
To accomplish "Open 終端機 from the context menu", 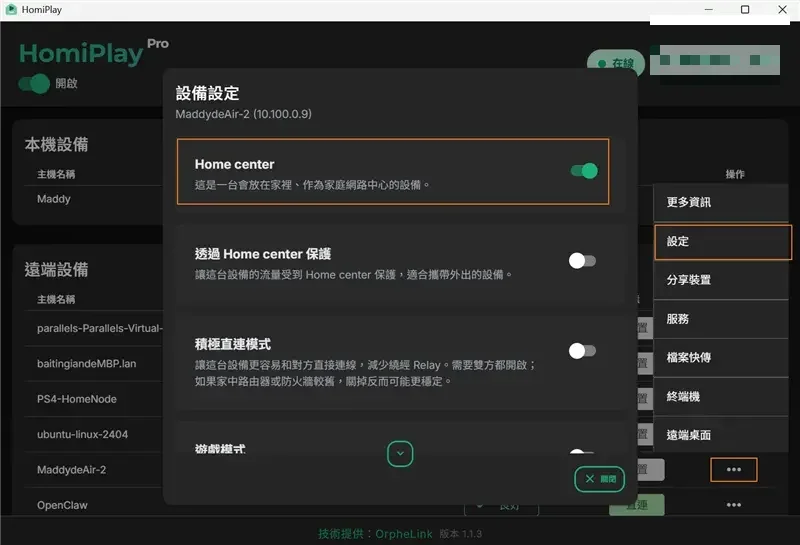I will [x=721, y=397].
